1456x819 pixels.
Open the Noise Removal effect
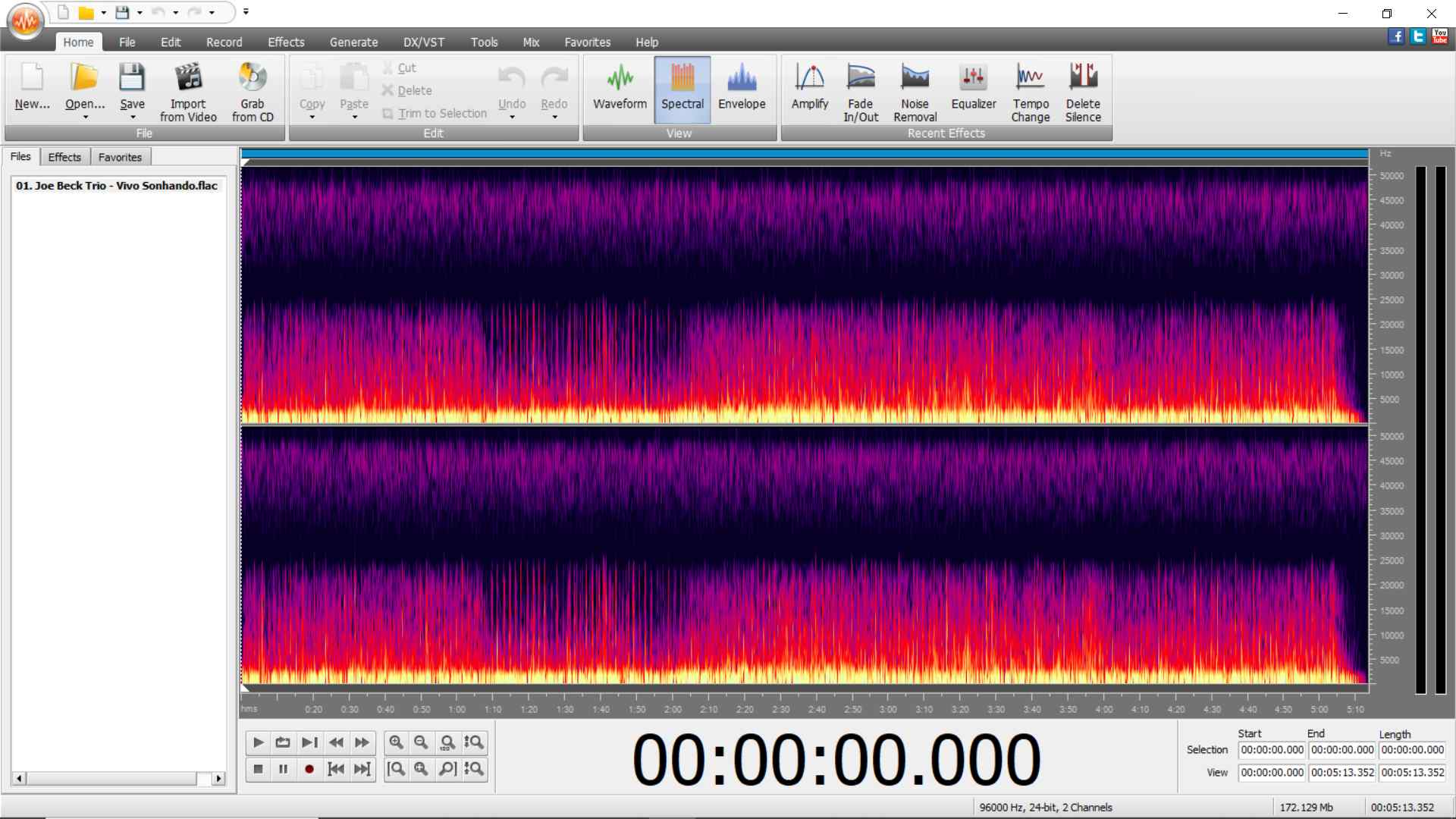click(915, 92)
